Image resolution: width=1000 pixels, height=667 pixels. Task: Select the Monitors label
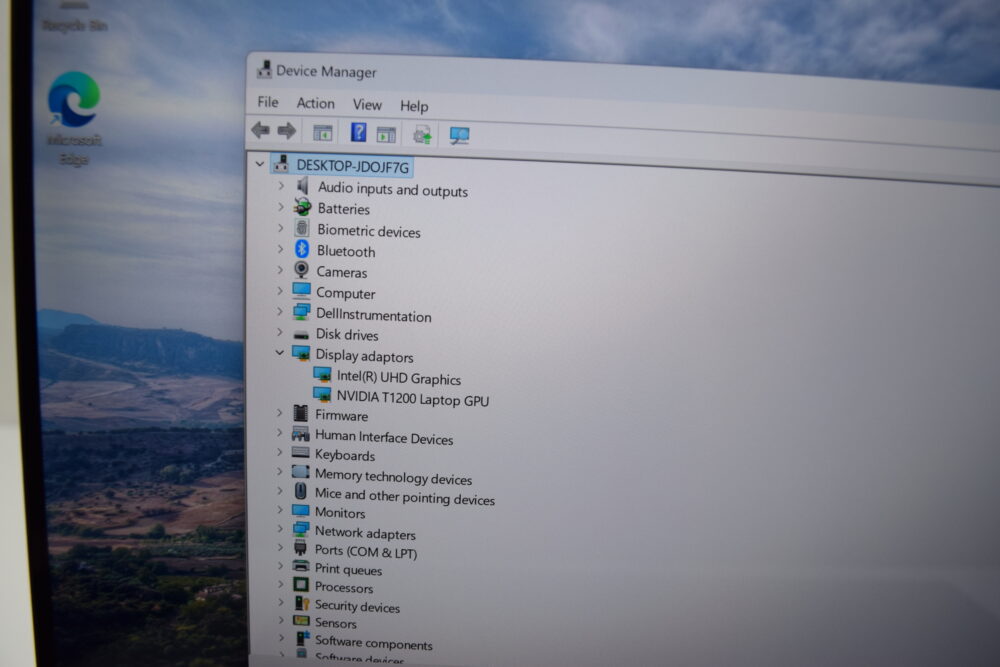point(340,512)
